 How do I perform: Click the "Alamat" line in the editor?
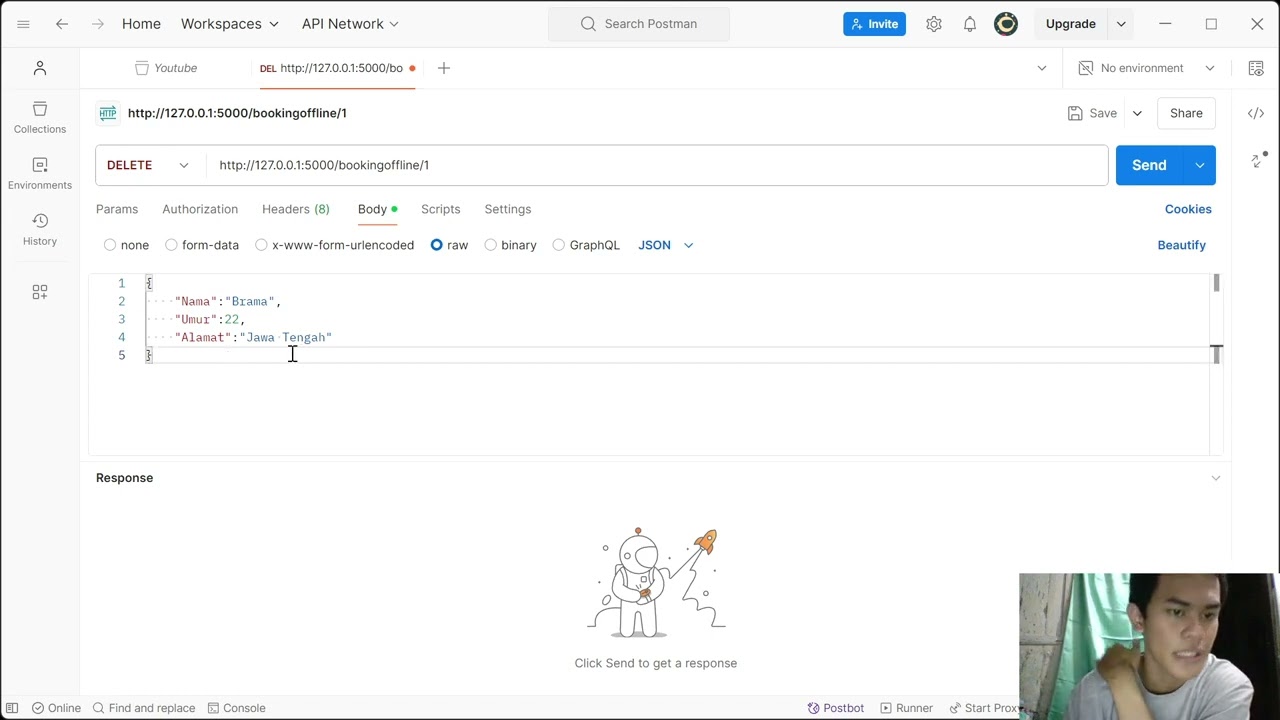click(x=253, y=337)
